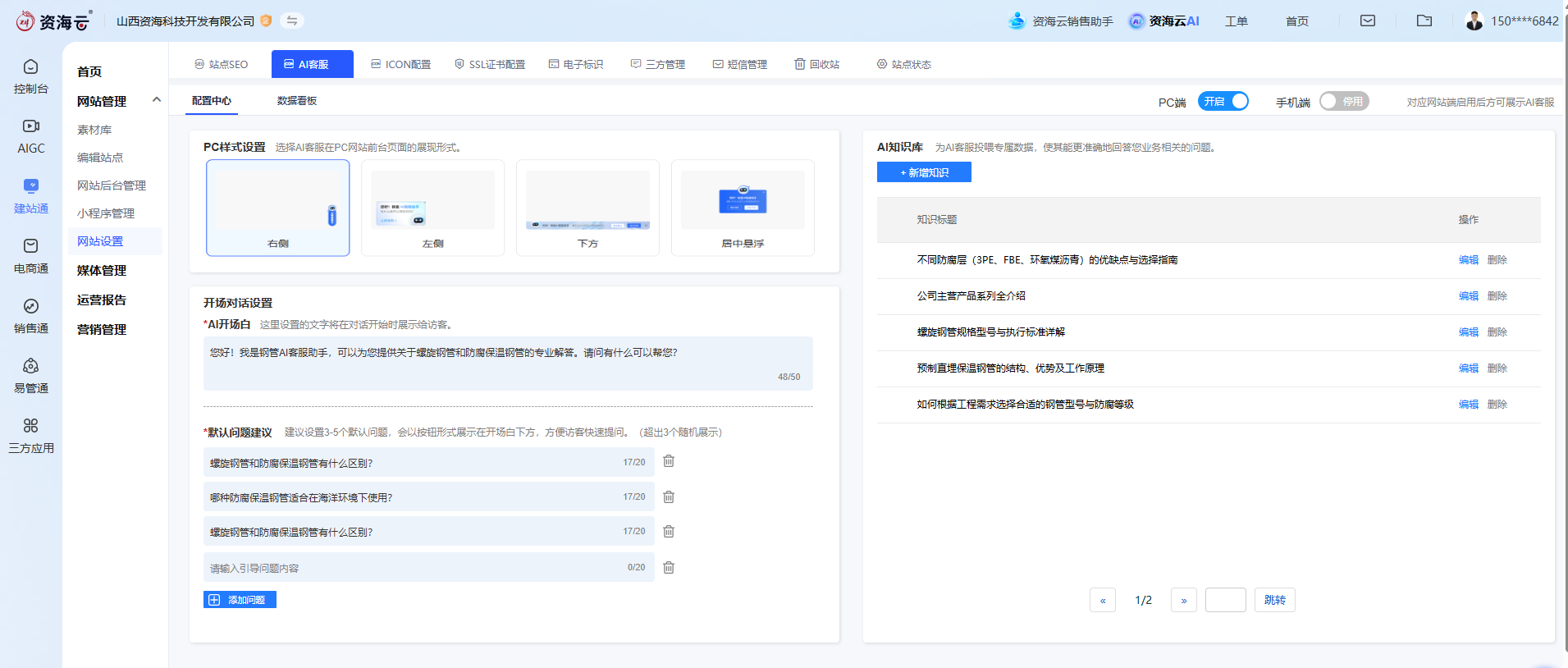Click the company switch arrows icon
The image size is (1568, 668).
pos(291,21)
